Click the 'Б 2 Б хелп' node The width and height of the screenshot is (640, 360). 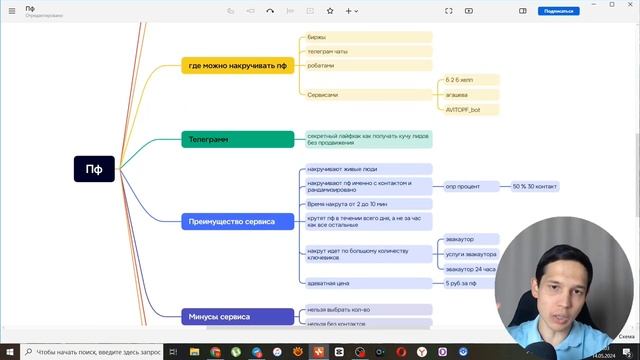pos(471,80)
